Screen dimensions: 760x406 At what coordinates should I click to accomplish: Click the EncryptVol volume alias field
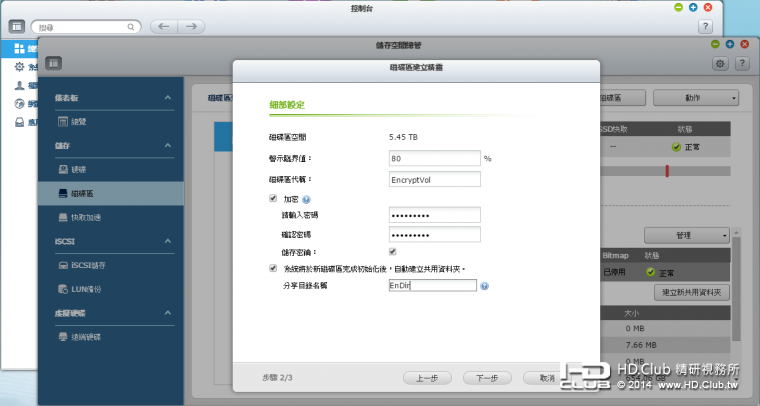[x=434, y=179]
